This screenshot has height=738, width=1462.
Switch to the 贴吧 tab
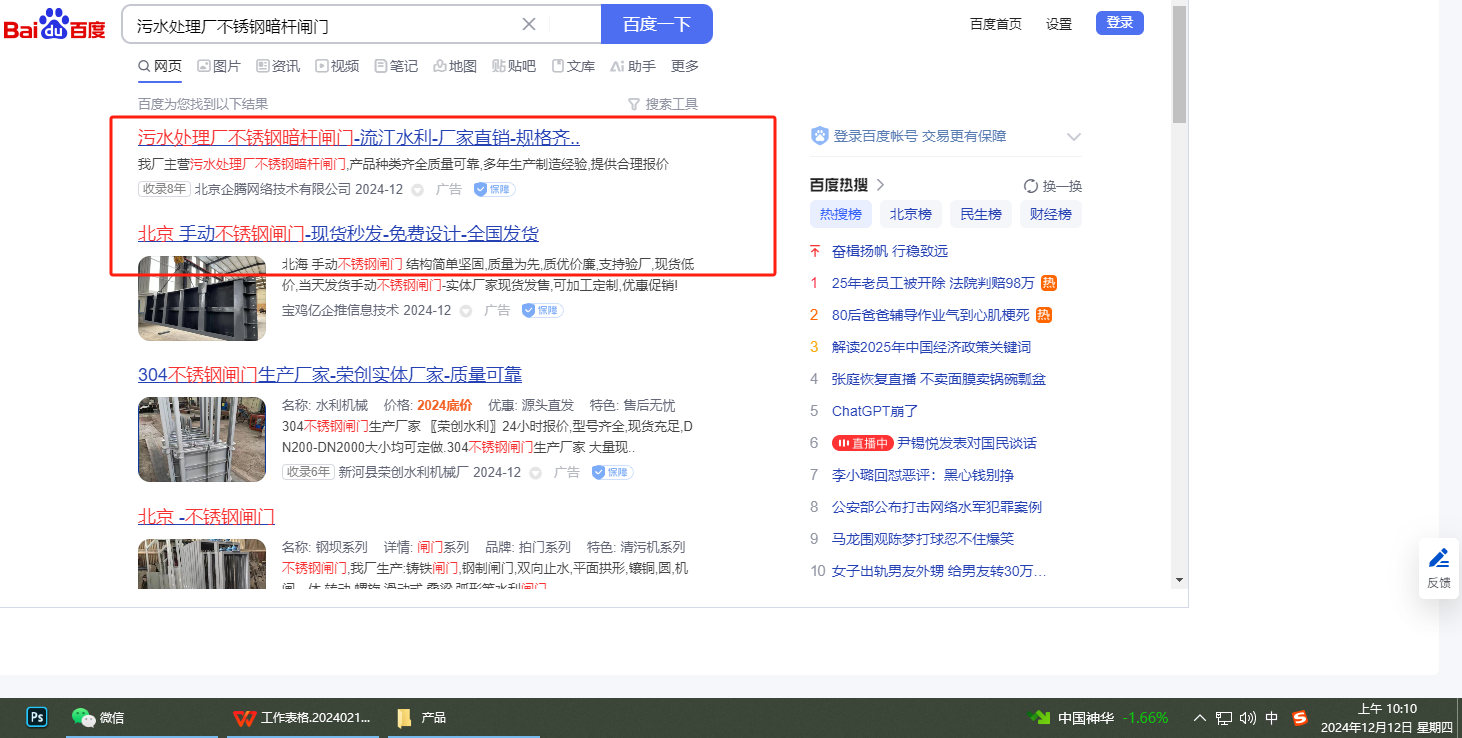coord(514,66)
